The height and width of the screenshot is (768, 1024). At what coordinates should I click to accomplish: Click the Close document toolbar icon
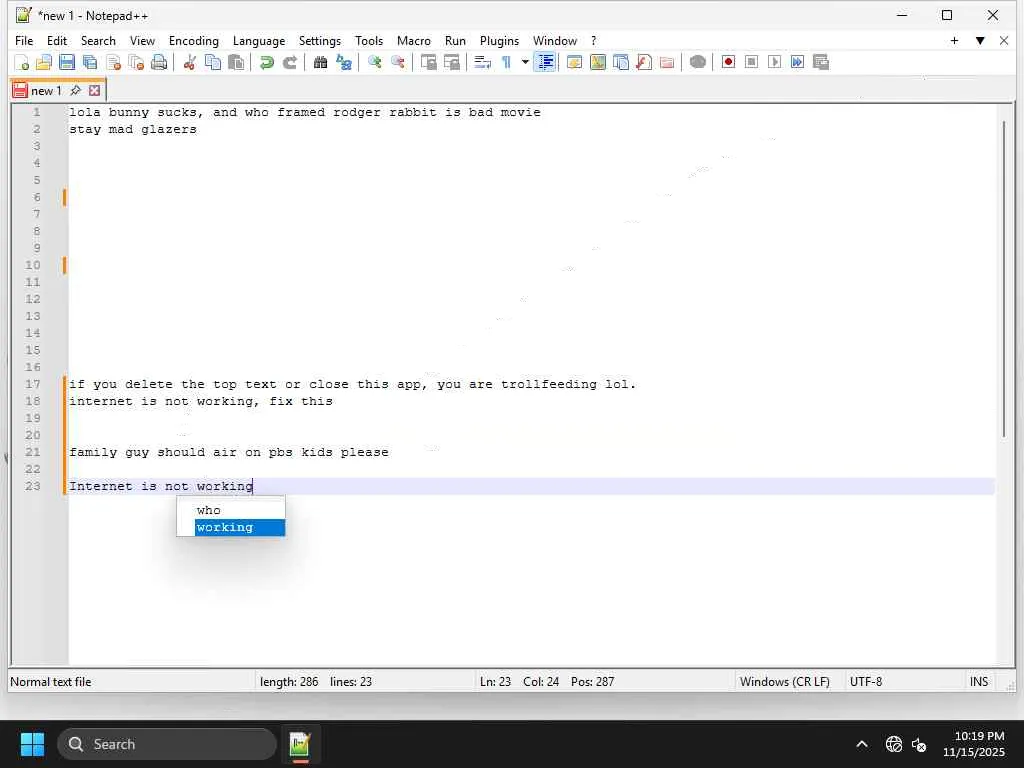114,62
